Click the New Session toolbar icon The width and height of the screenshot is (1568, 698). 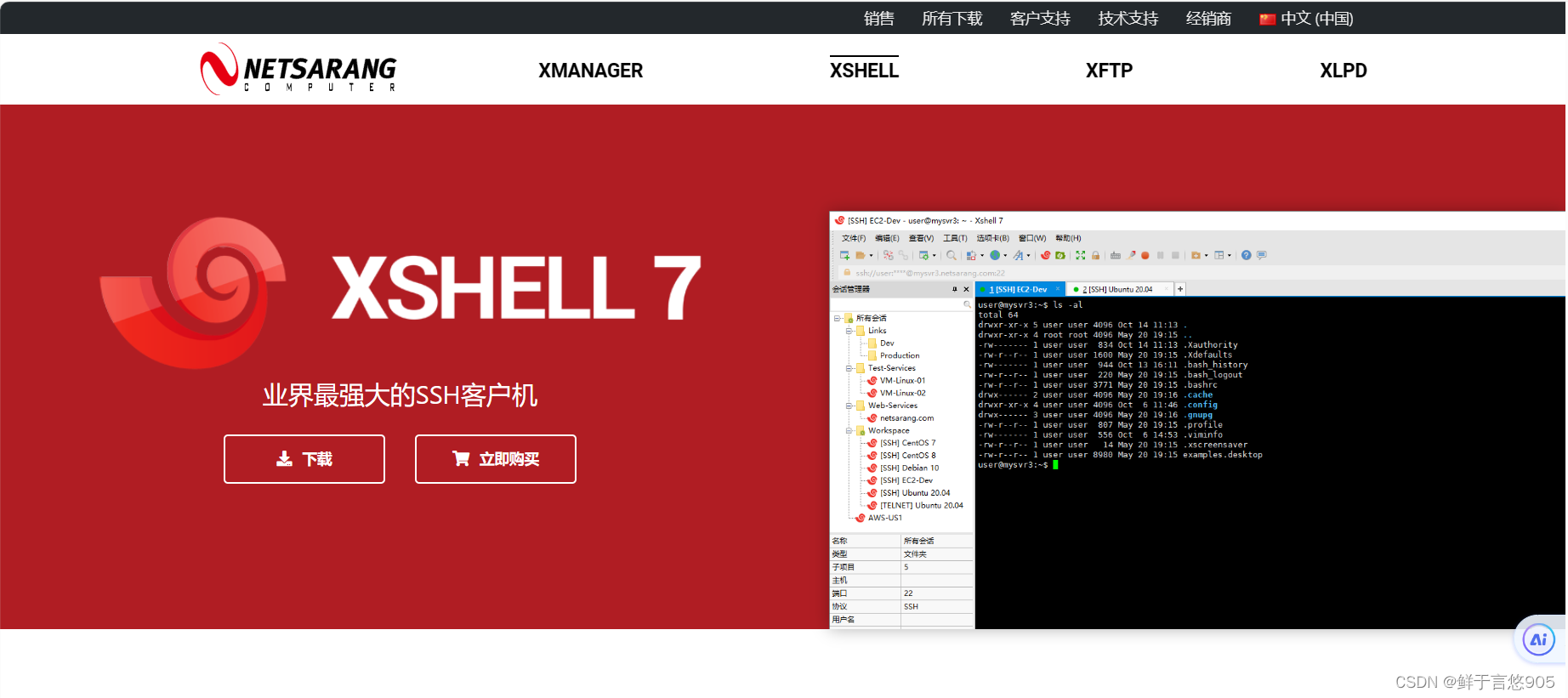(844, 255)
